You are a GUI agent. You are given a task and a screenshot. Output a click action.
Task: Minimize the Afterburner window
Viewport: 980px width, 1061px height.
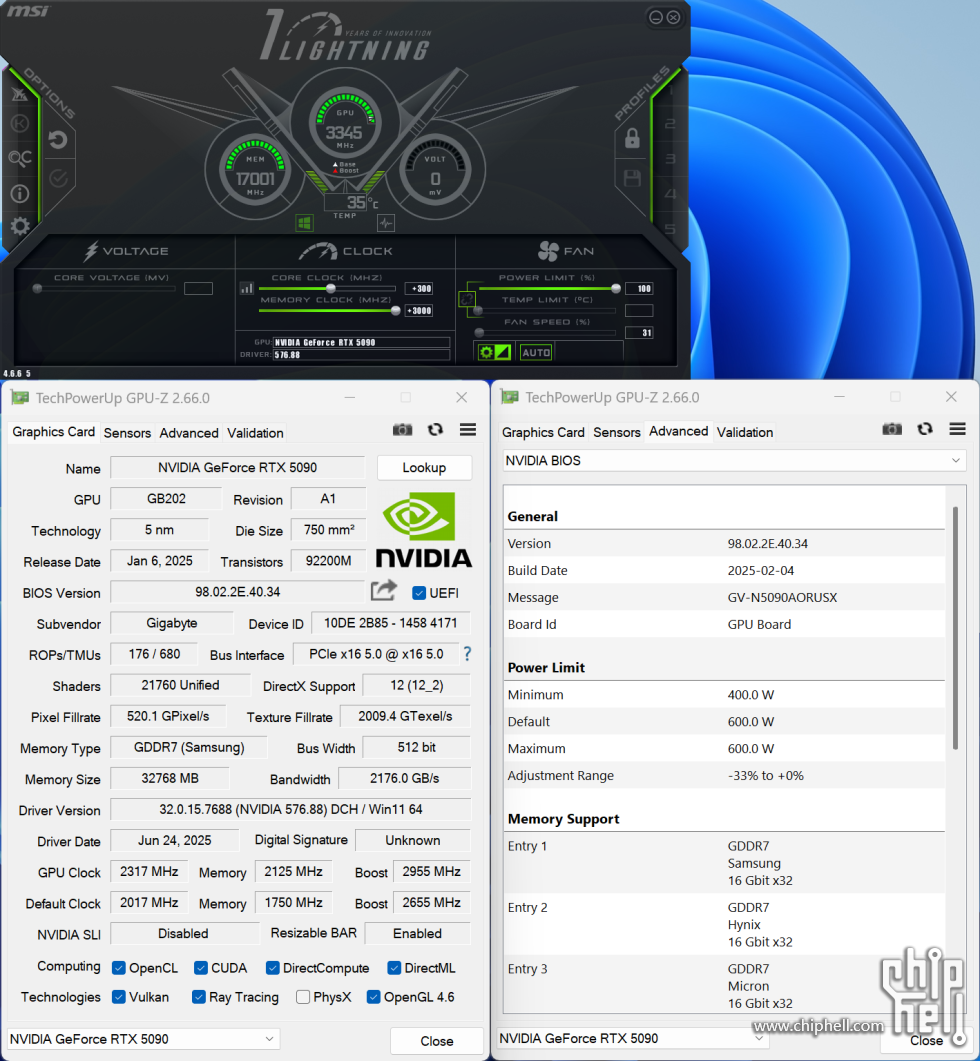click(655, 17)
